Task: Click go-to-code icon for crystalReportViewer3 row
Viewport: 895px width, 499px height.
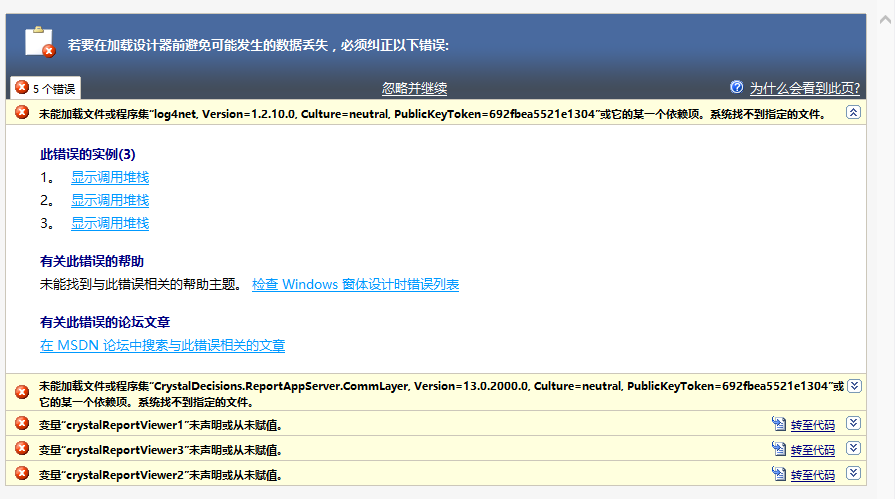Action: (x=779, y=449)
